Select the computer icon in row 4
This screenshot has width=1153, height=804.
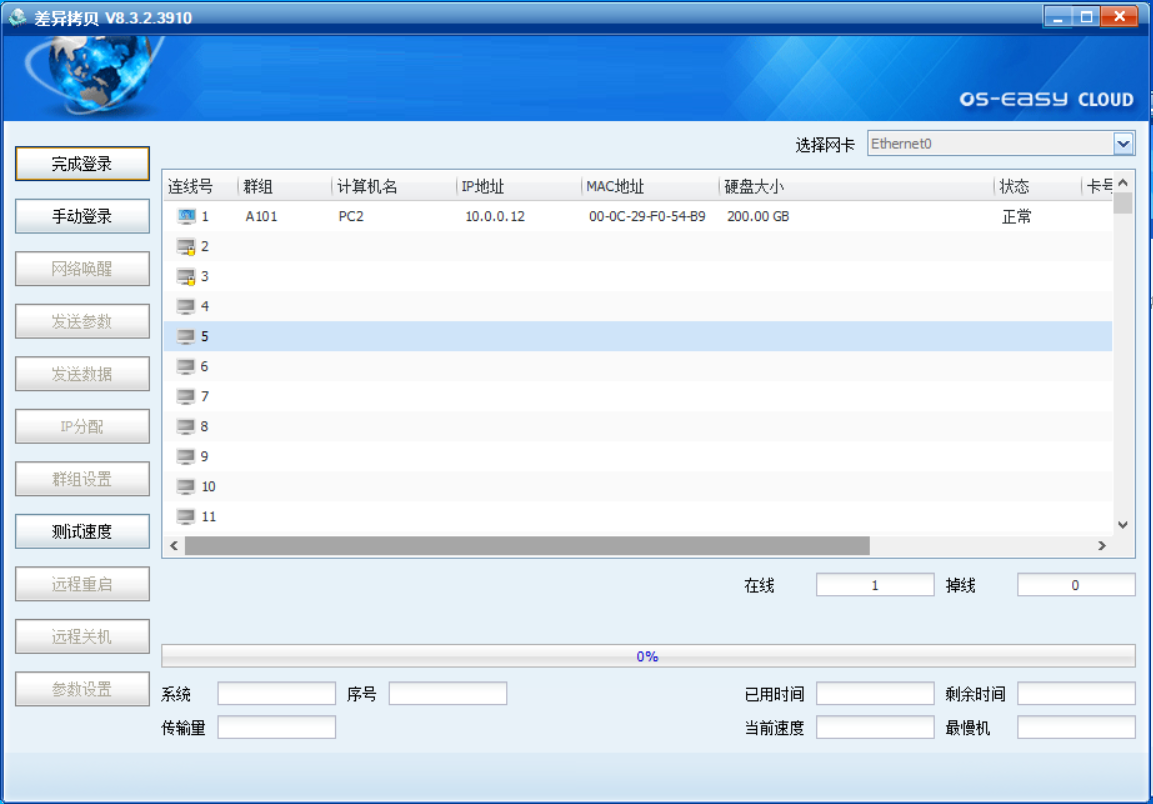tap(186, 306)
